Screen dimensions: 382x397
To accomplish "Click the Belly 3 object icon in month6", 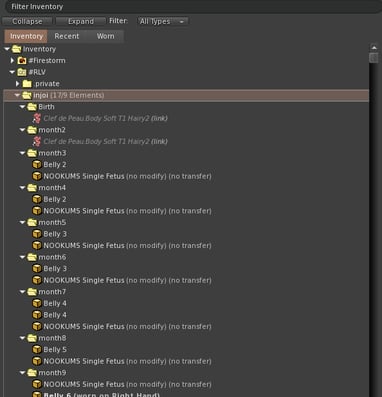I will (37, 269).
